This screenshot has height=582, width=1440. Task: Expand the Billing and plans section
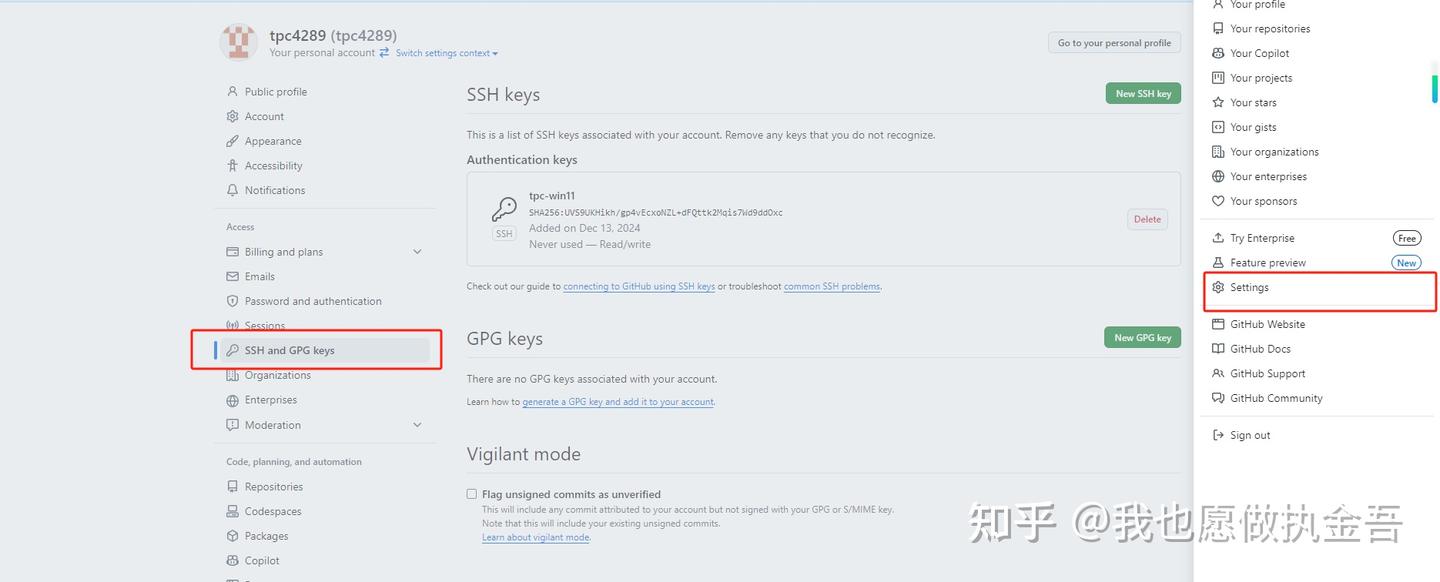(x=417, y=251)
